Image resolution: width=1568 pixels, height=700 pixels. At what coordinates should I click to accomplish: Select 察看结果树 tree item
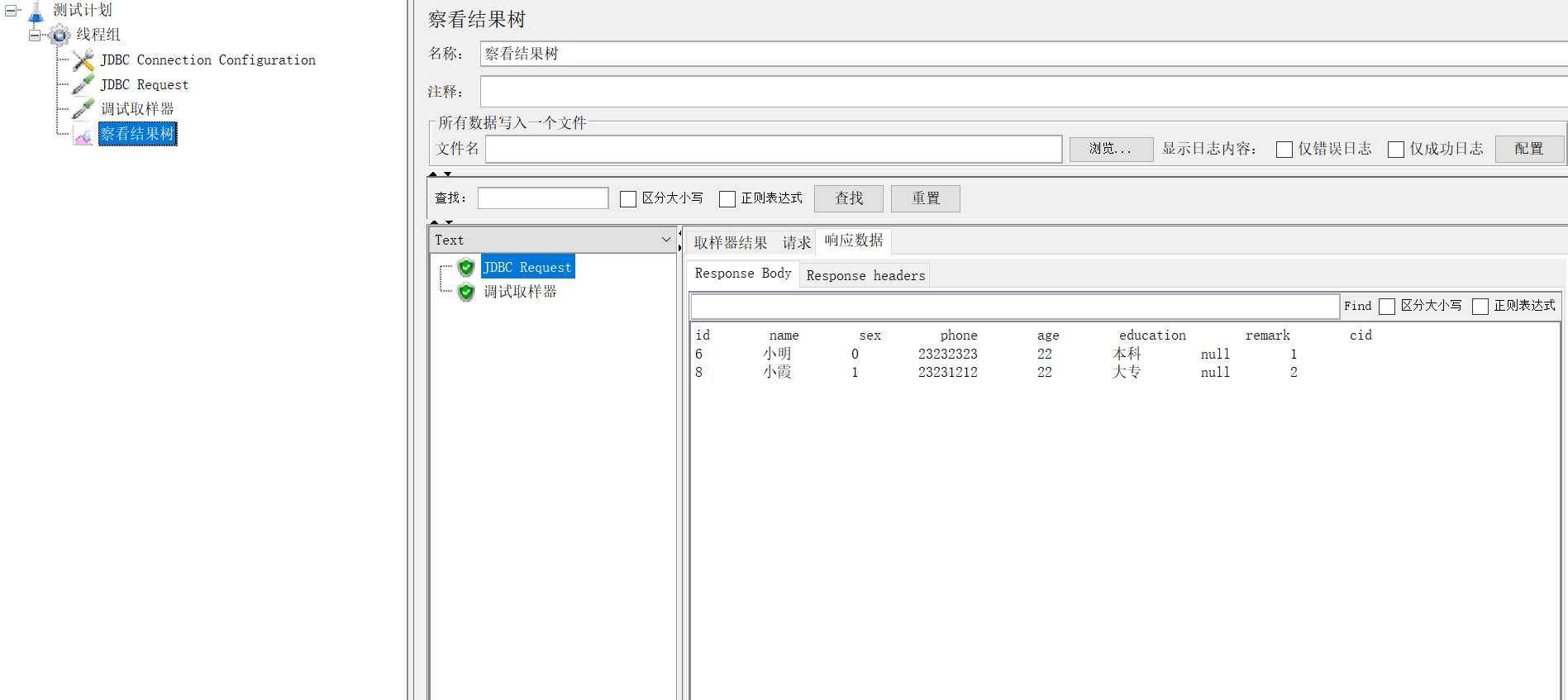137,134
